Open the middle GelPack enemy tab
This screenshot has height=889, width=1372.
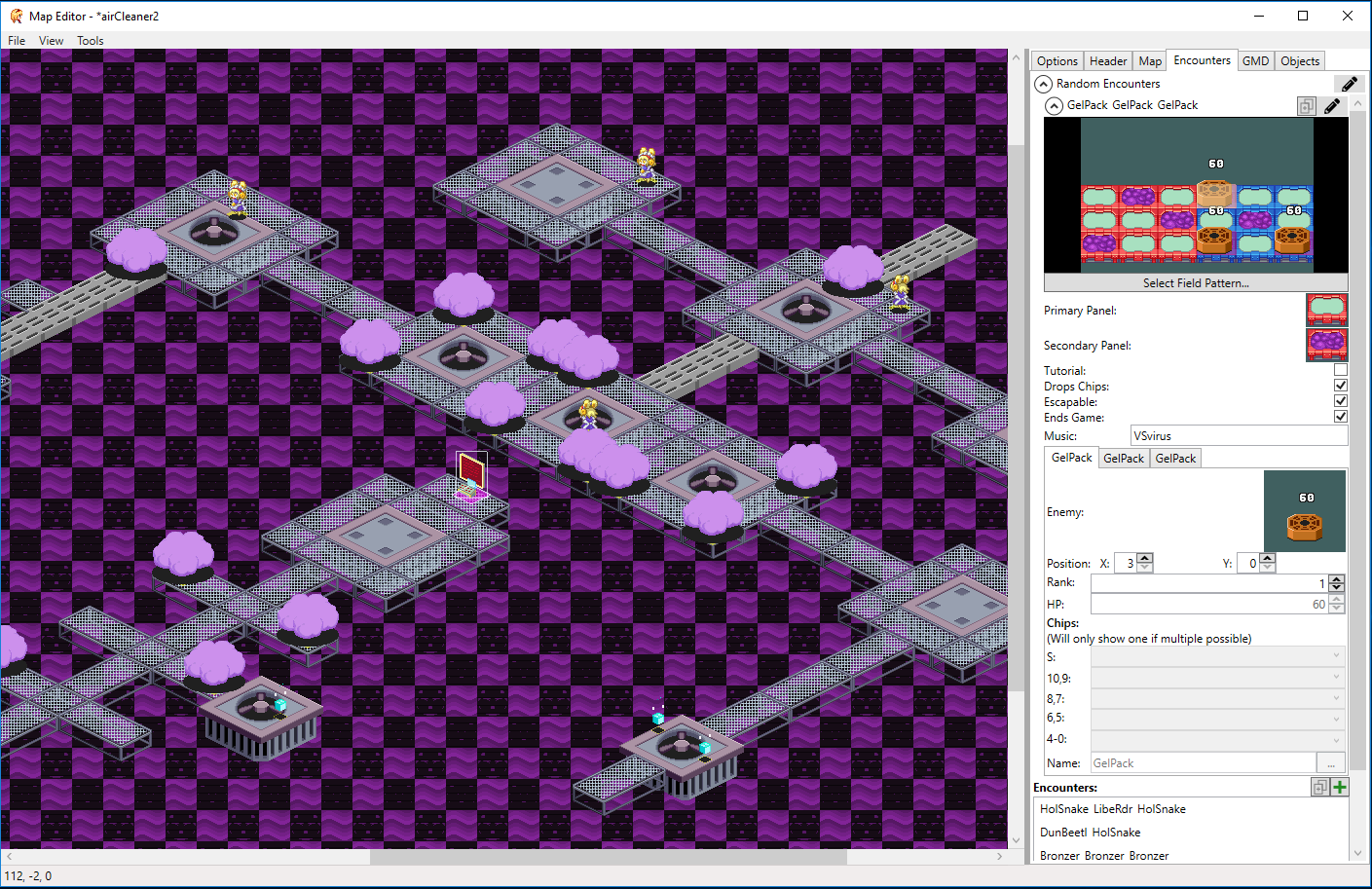(x=1124, y=459)
